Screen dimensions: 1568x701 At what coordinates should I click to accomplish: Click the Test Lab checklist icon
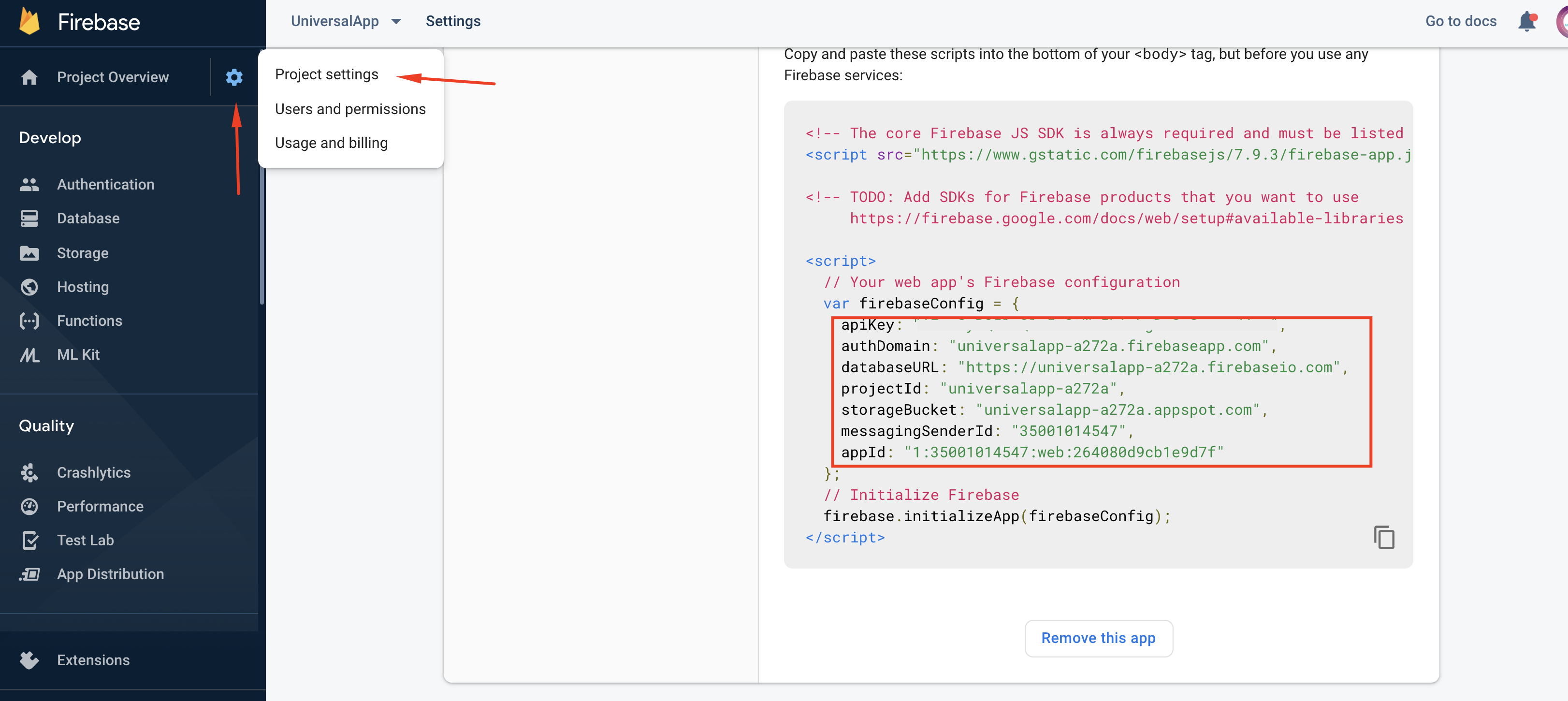pos(29,540)
